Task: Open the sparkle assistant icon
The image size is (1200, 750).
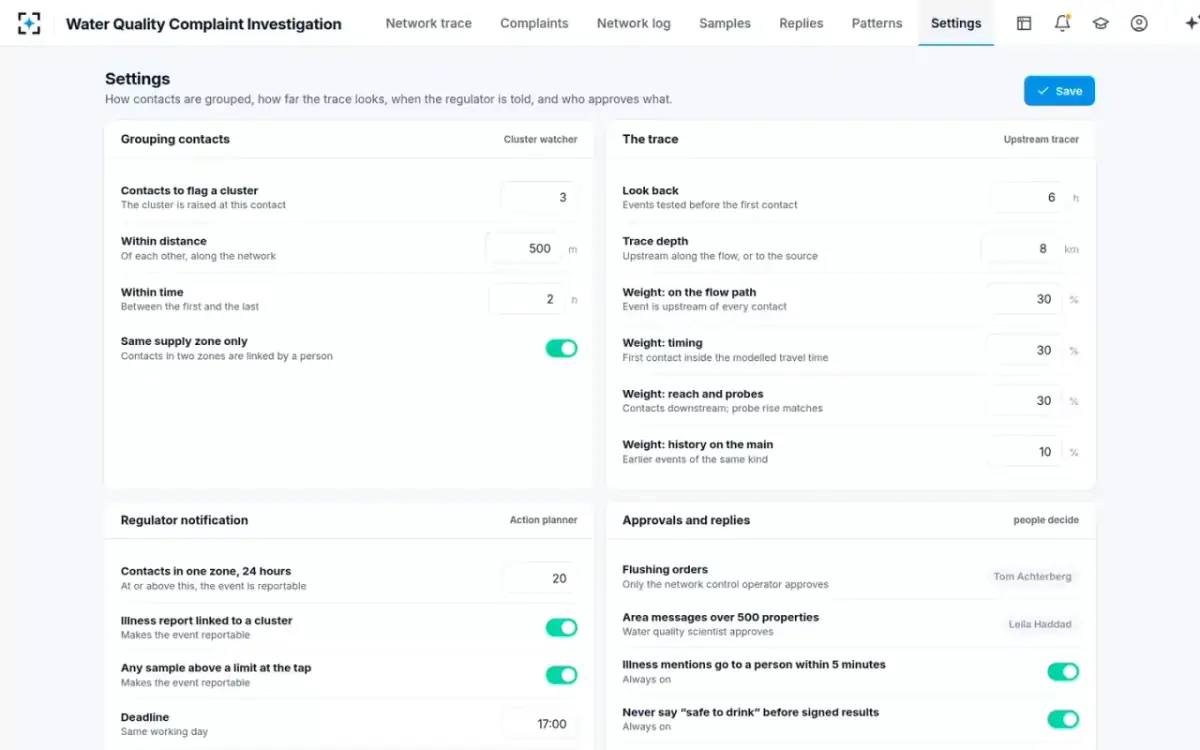Action: coord(1190,23)
